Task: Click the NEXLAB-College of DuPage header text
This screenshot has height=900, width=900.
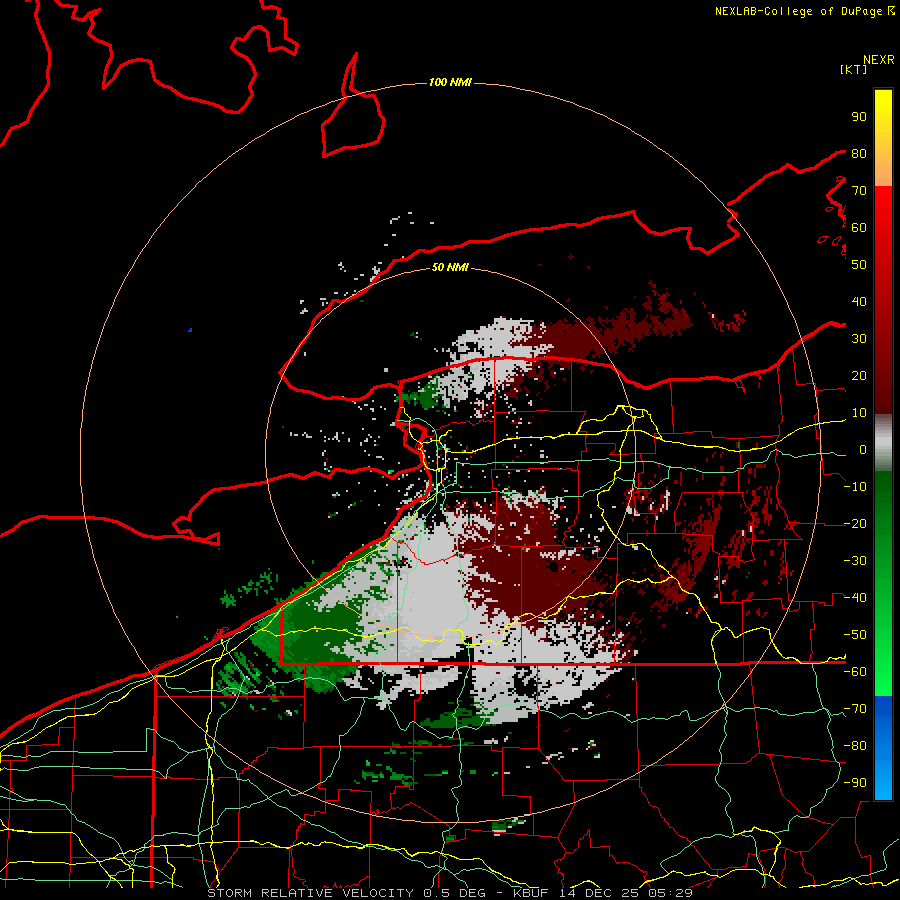Action: point(800,11)
